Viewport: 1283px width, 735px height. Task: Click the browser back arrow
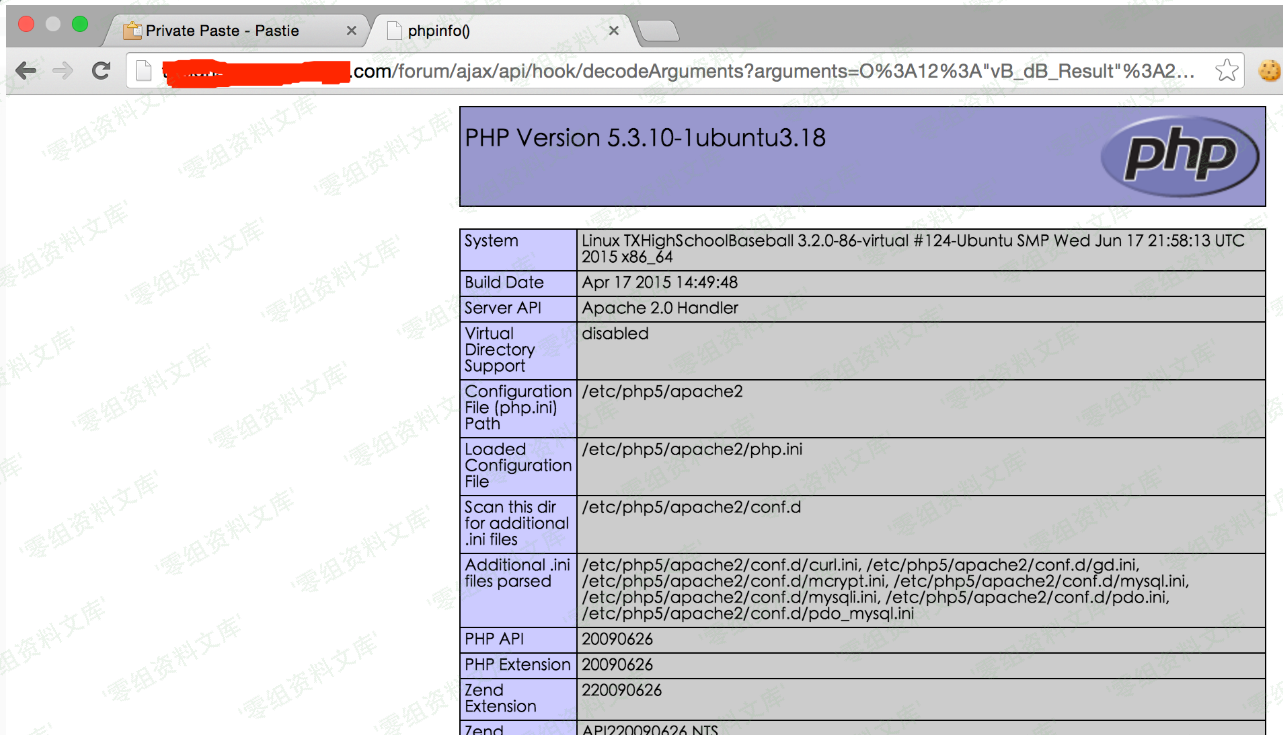tap(26, 70)
